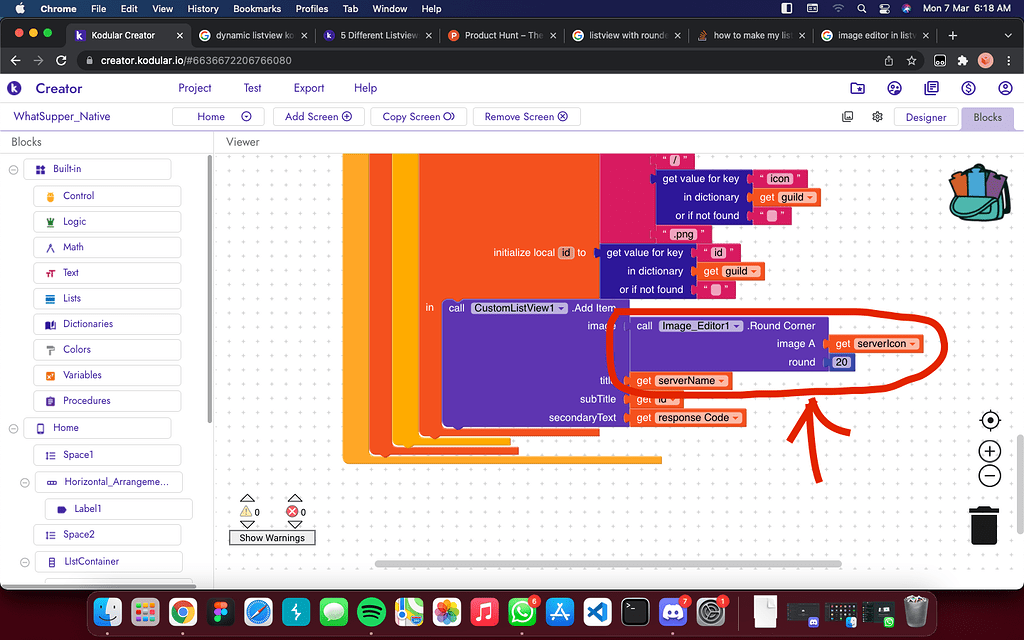Open Discord from the Dock
1024x640 pixels.
673,613
